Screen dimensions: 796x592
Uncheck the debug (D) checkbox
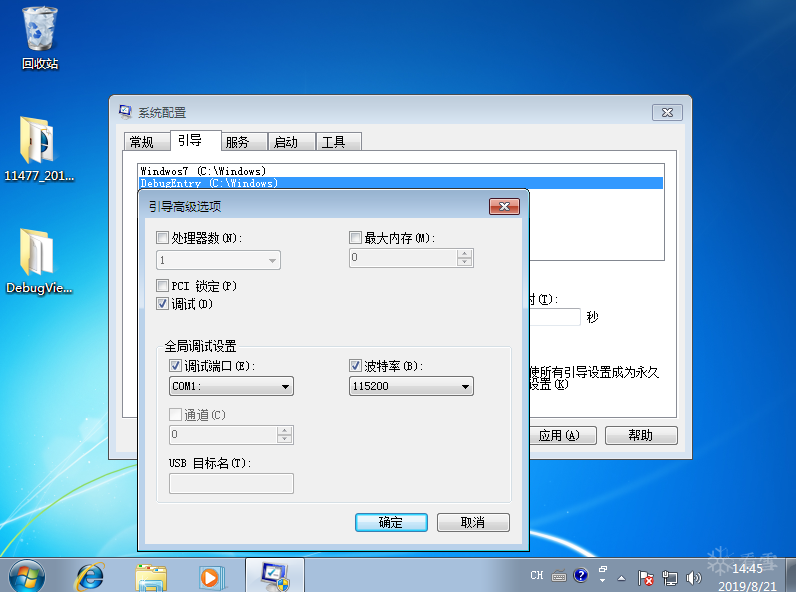(162, 304)
